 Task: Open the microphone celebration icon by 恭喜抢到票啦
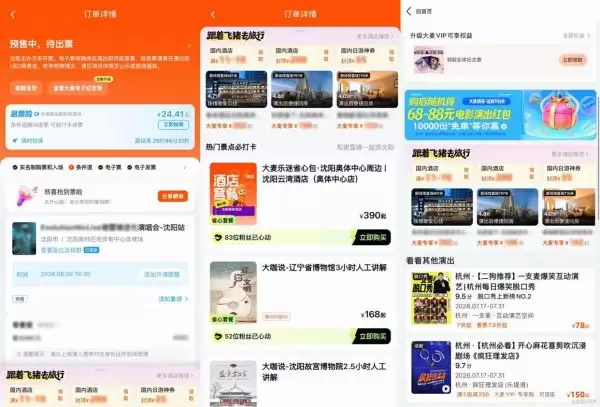27,196
